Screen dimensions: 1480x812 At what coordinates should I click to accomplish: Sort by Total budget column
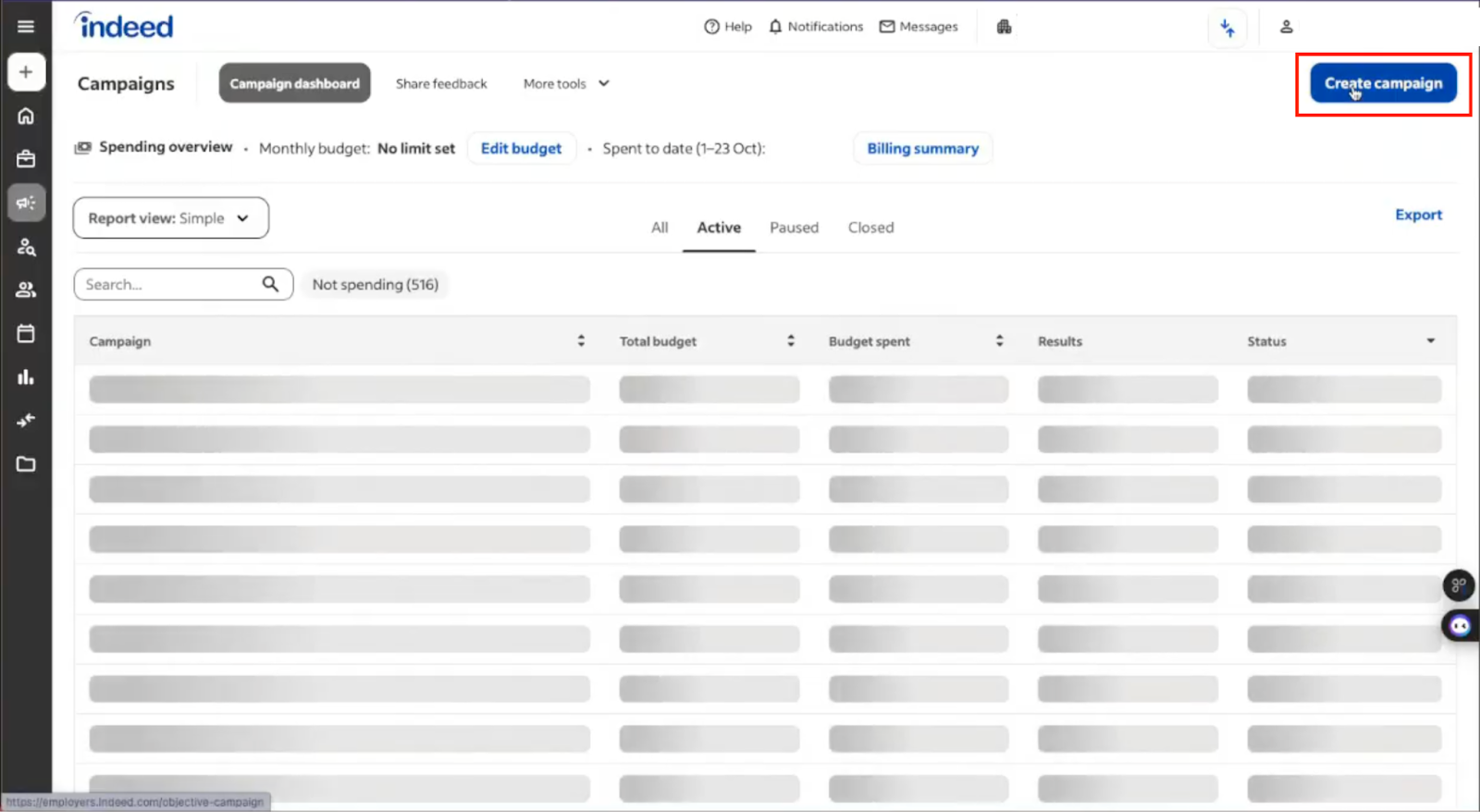pyautogui.click(x=790, y=341)
